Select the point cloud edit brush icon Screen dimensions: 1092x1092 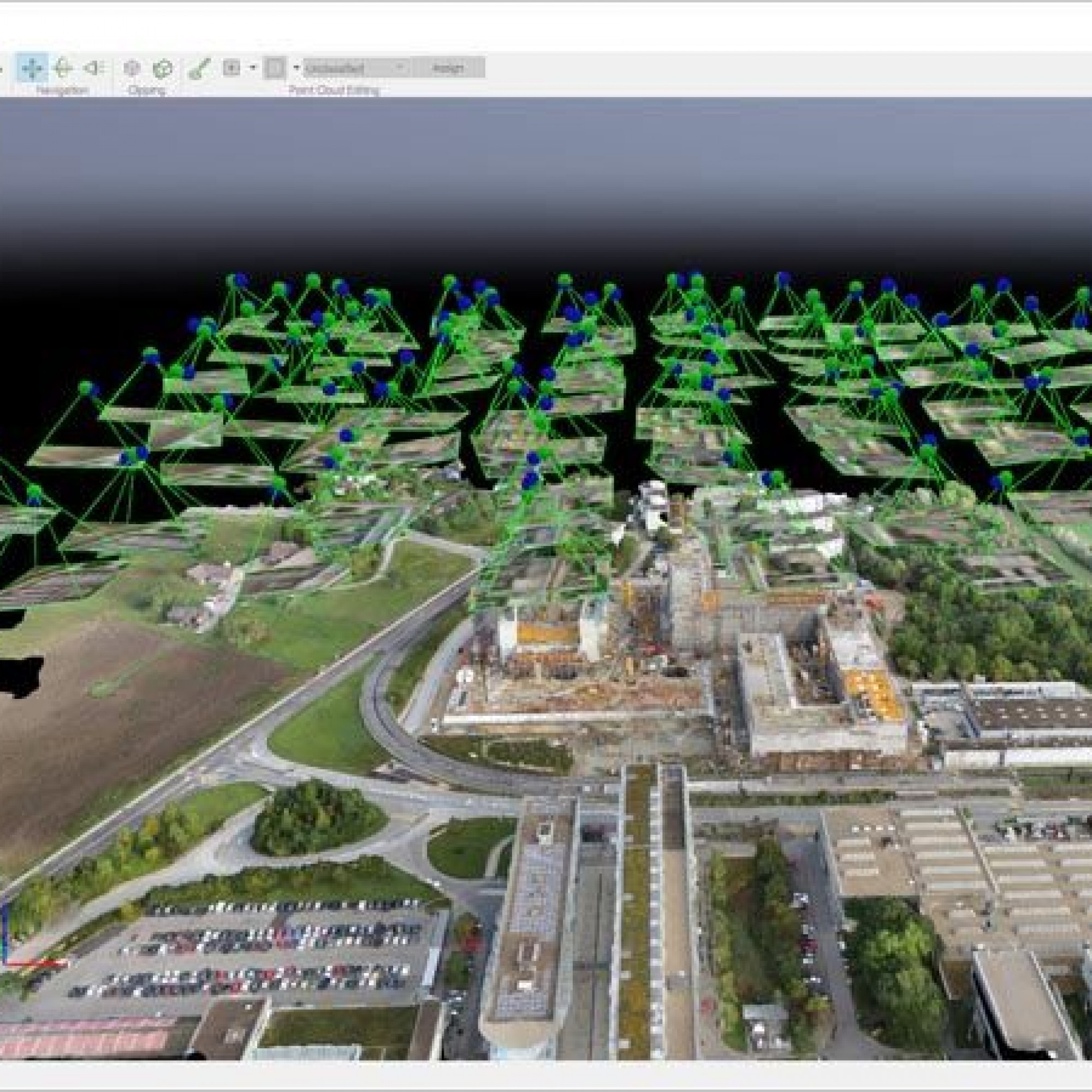coord(199,69)
